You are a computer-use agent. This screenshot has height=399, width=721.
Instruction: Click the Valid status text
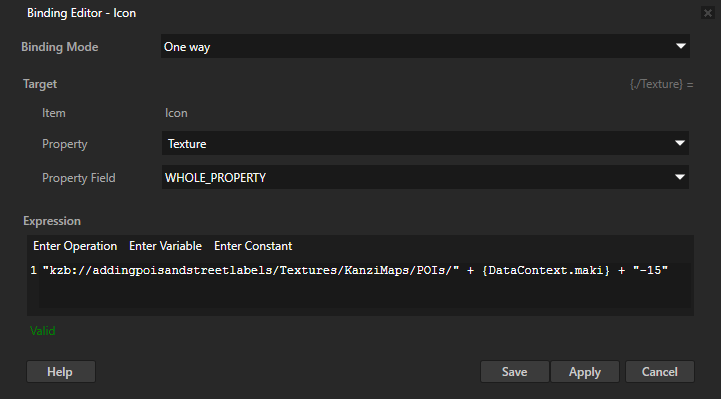click(42, 331)
